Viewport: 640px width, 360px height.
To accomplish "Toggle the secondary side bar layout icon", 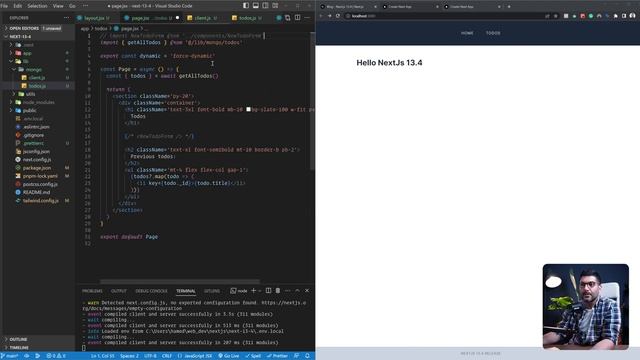I will point(265,6).
